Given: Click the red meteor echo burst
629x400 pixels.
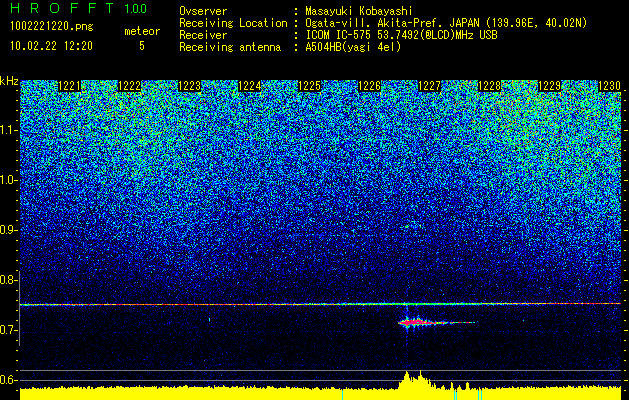Looking at the screenshot, I should point(421,322).
